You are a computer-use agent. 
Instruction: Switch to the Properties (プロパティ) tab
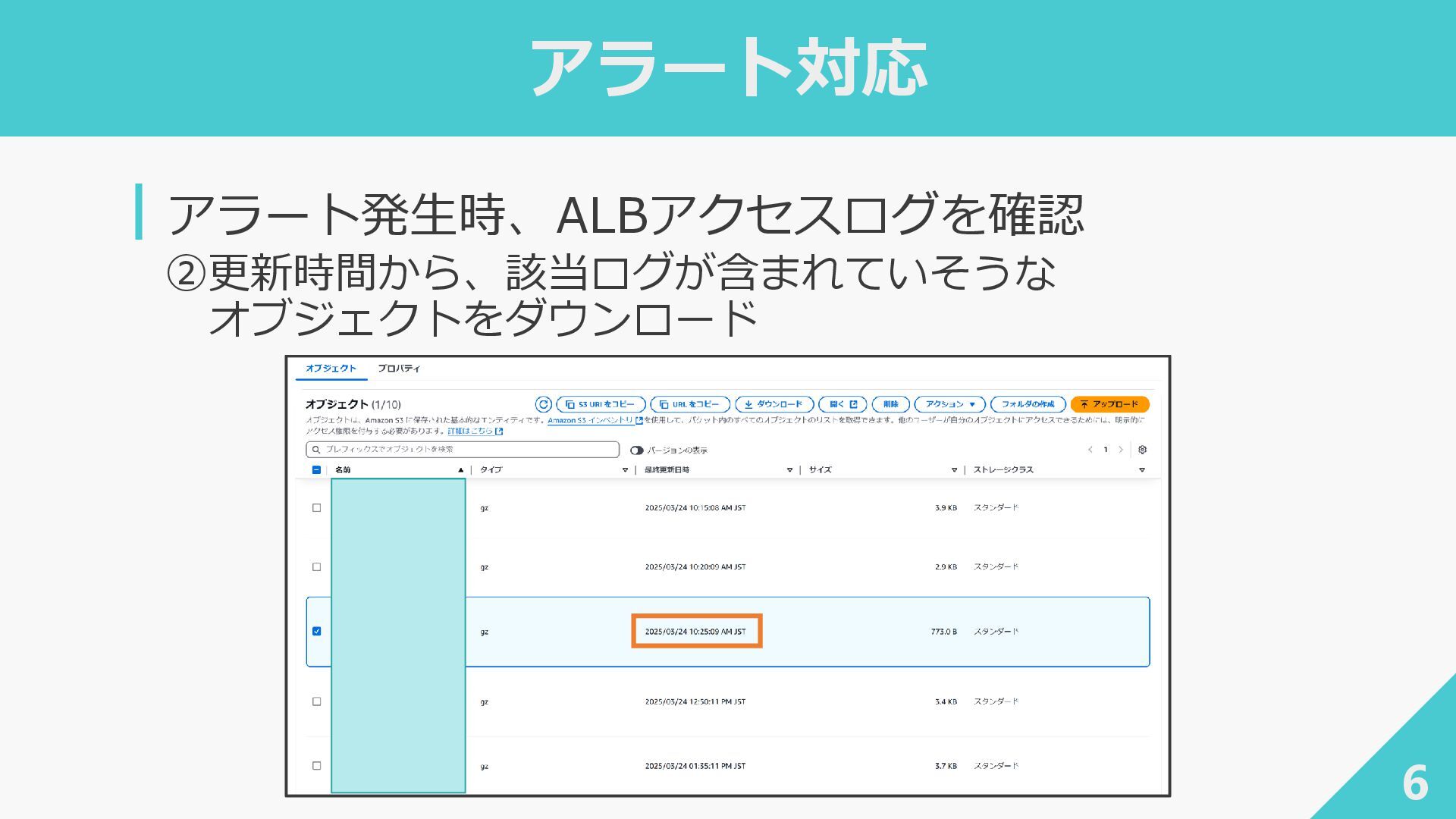pyautogui.click(x=398, y=369)
